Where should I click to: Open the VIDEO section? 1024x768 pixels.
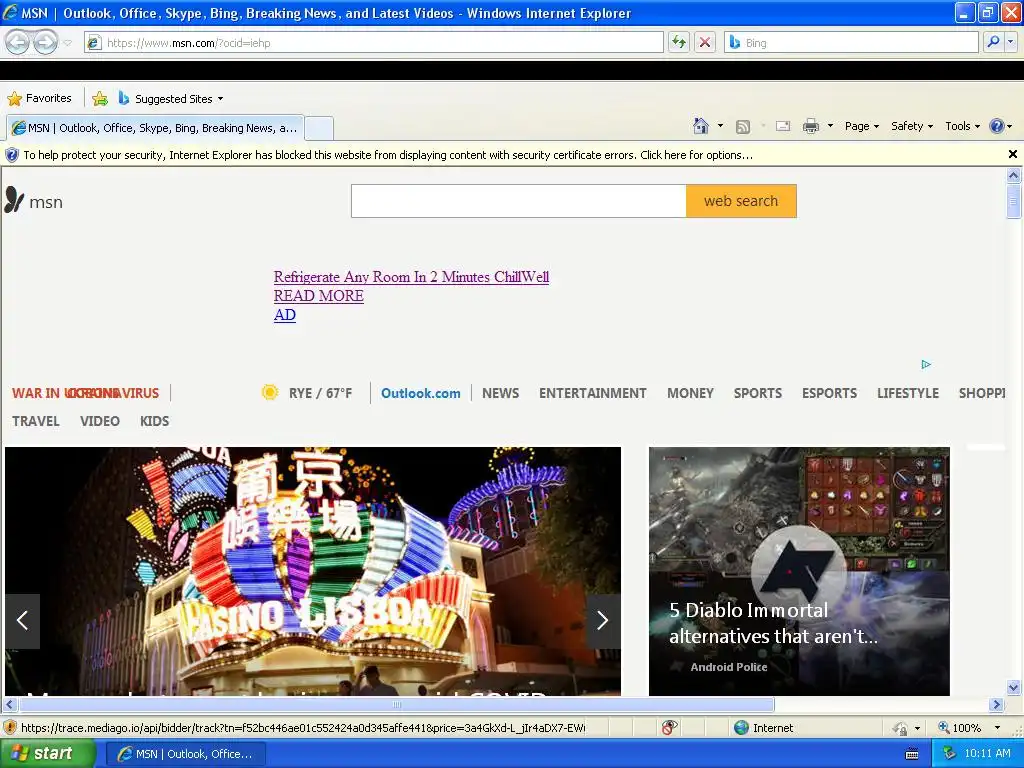pos(100,421)
